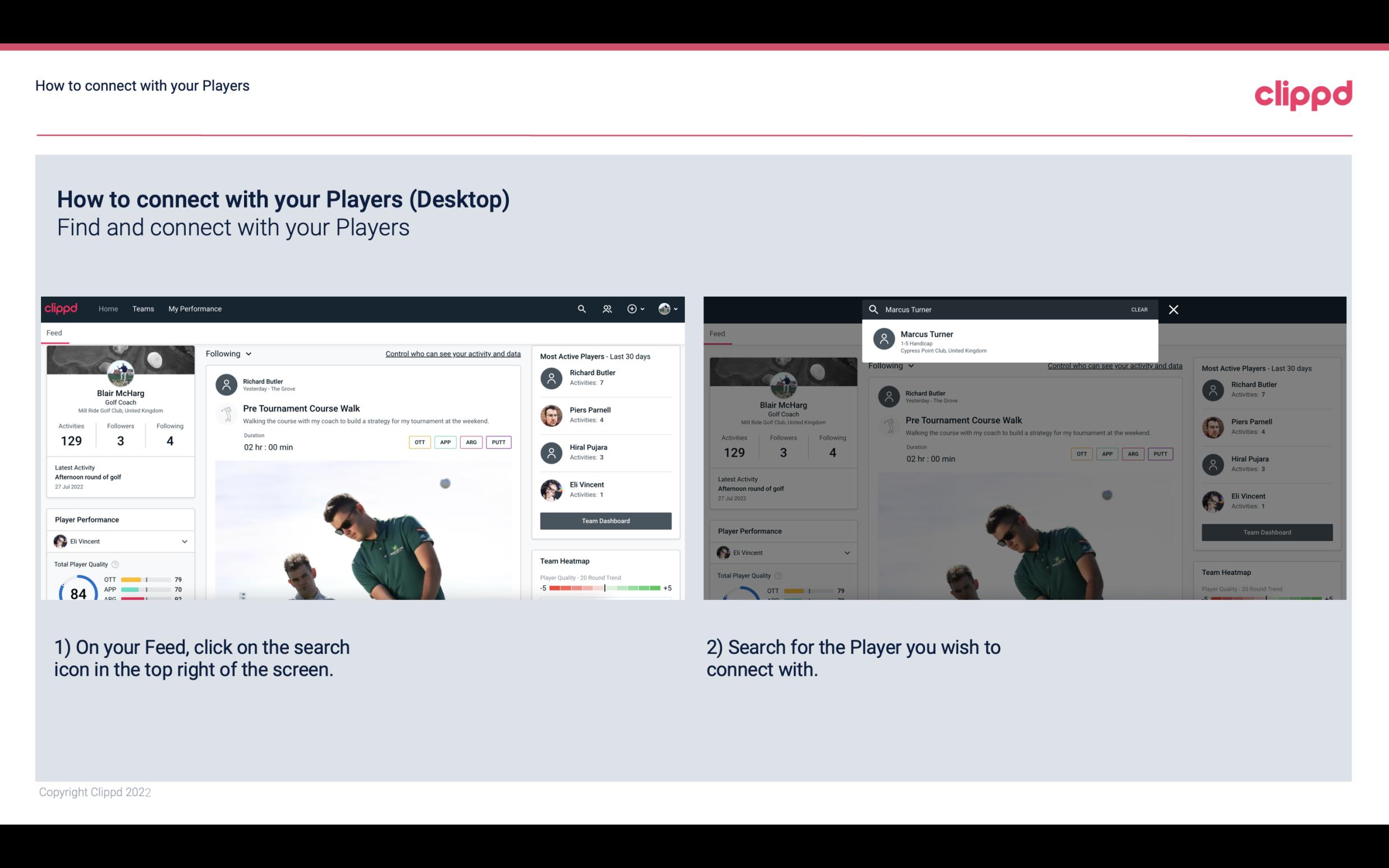Expand the My Performance navigation menu
The width and height of the screenshot is (1389, 868).
coord(194,309)
